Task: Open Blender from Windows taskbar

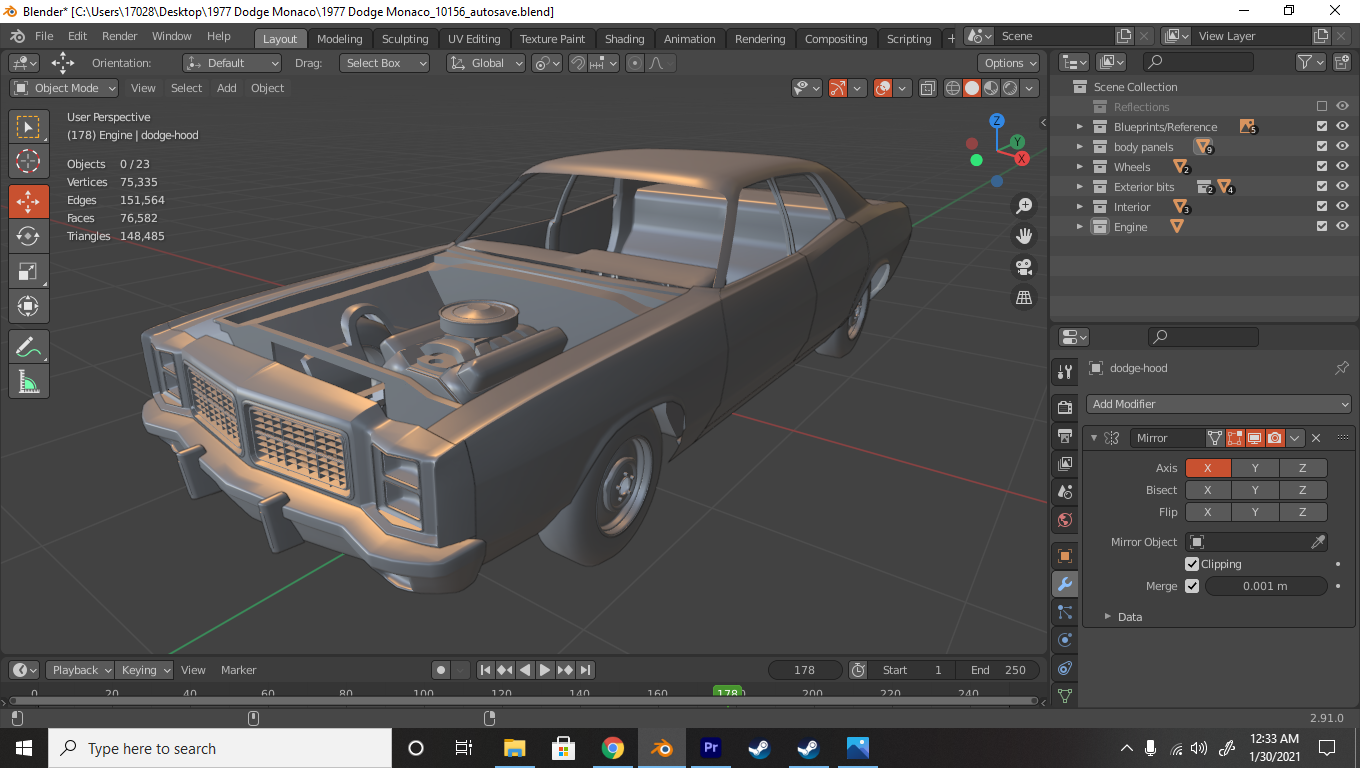Action: (661, 748)
